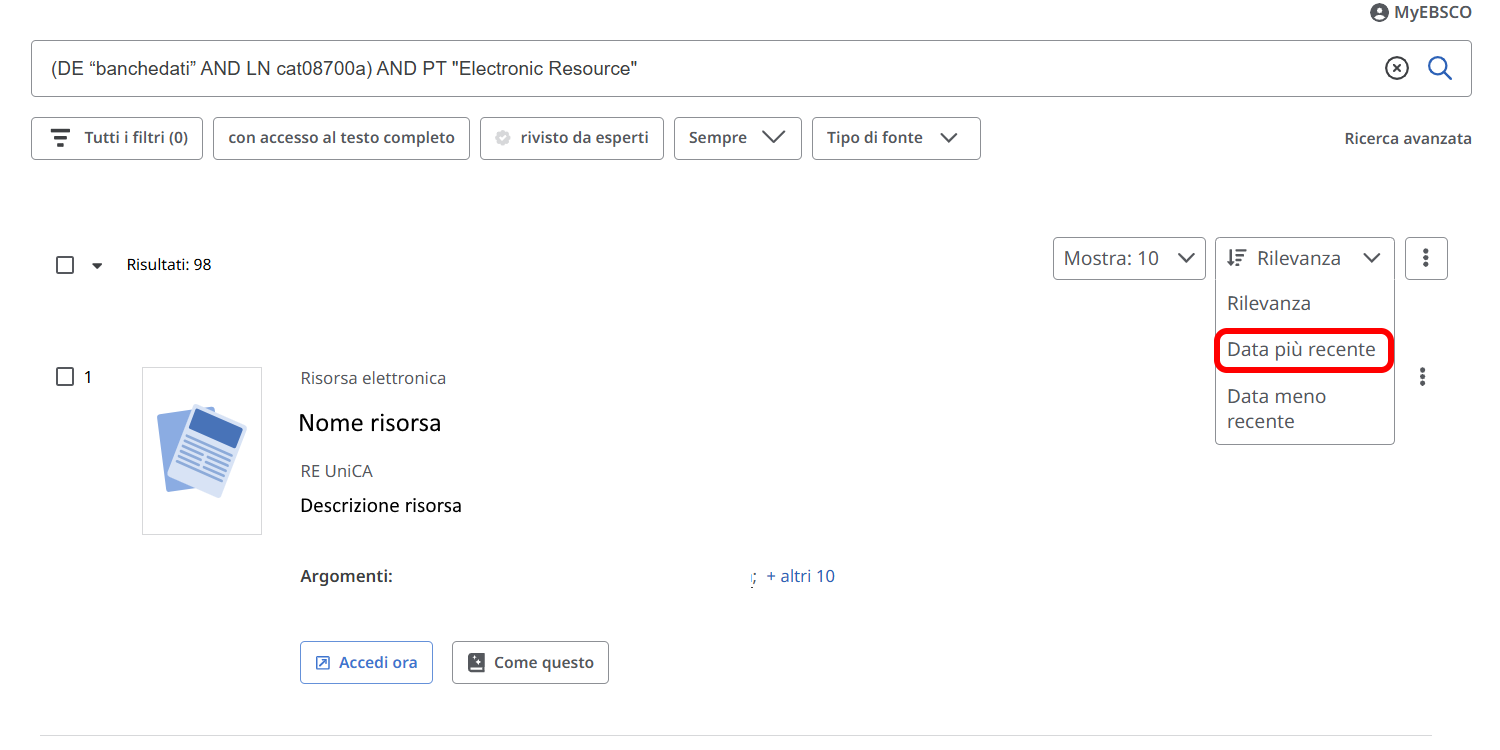Open the Ricerca avanzata link
This screenshot has height=750, width=1500.
[x=1407, y=139]
